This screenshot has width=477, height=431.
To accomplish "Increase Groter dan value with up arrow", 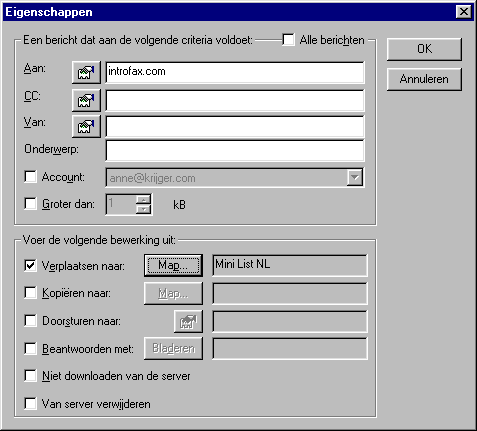I will (x=144, y=200).
